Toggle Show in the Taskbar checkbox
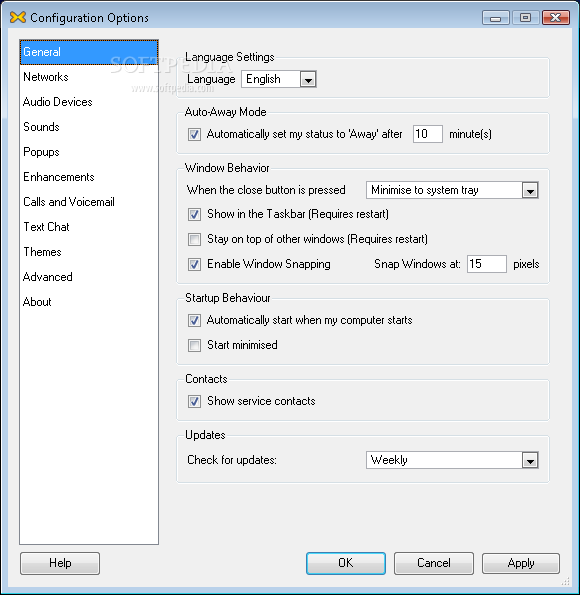 [x=194, y=214]
